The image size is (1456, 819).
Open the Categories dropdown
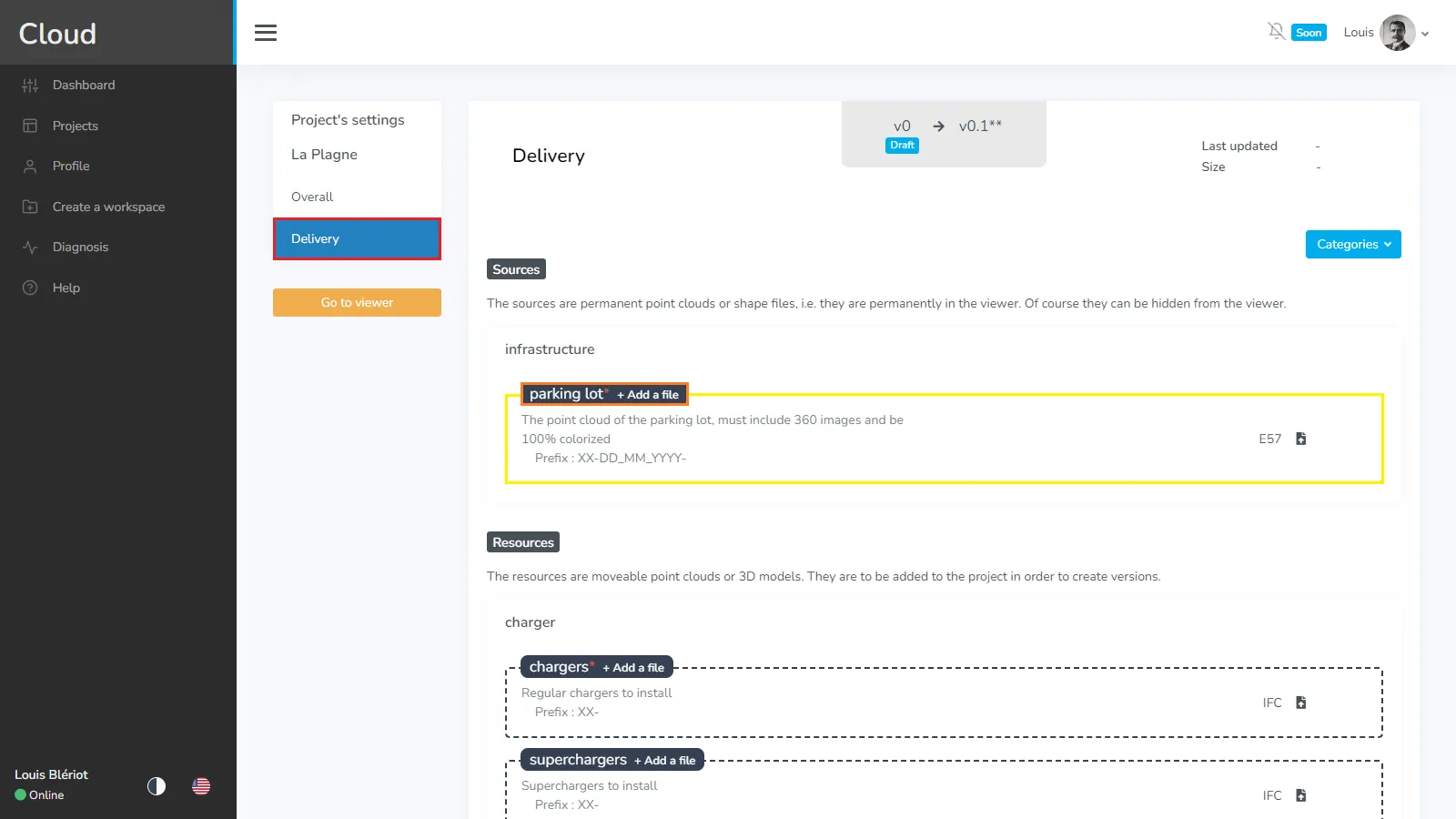point(1352,244)
